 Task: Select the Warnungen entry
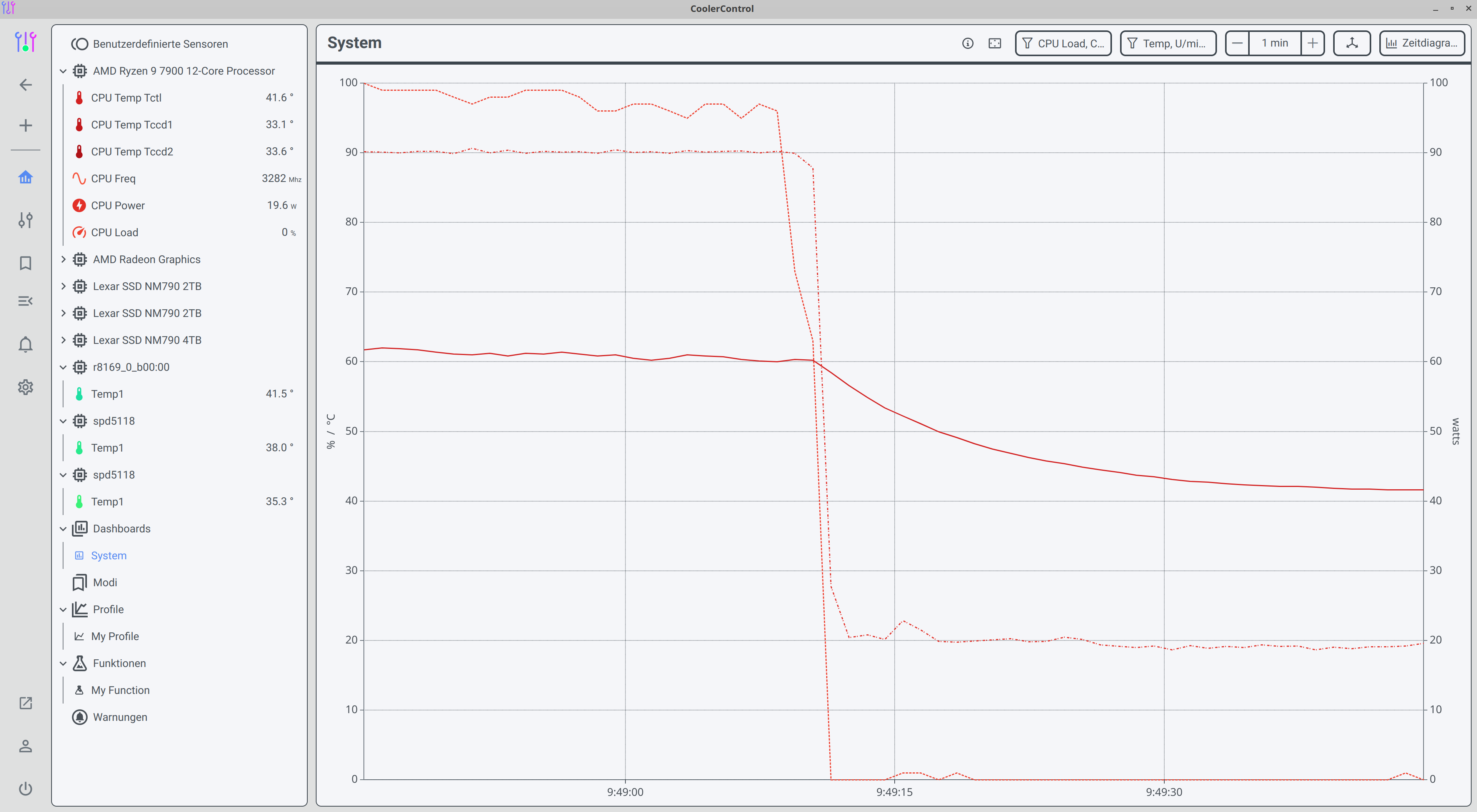[x=120, y=717]
